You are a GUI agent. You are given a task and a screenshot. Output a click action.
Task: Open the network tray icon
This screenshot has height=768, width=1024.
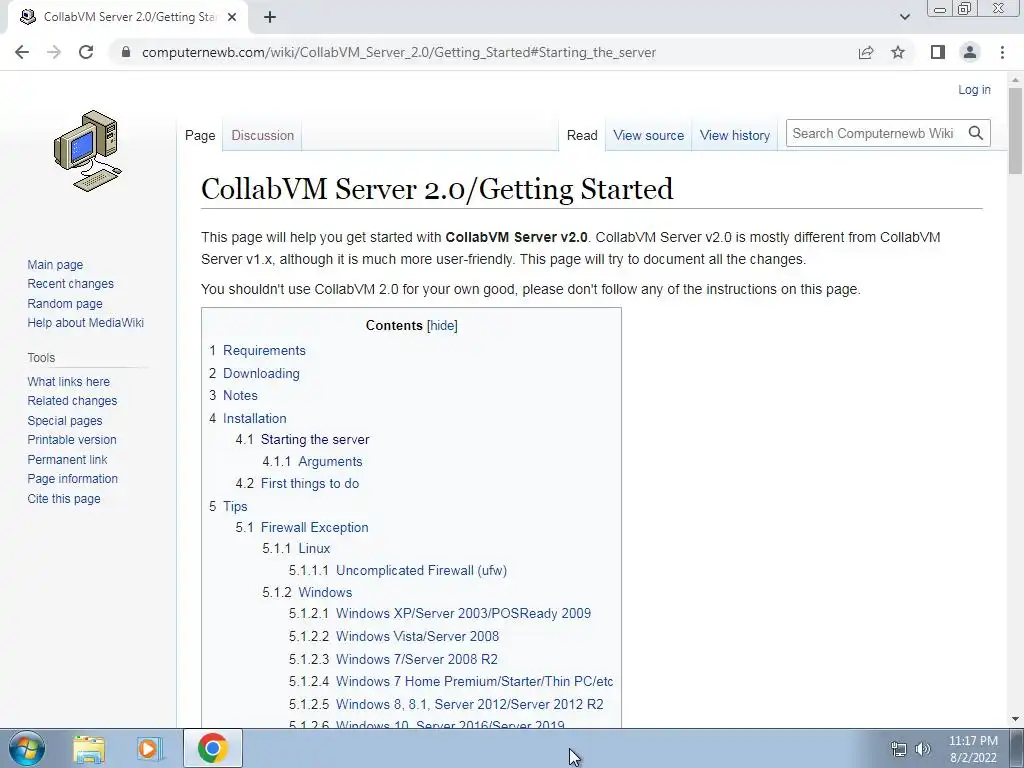(x=899, y=749)
